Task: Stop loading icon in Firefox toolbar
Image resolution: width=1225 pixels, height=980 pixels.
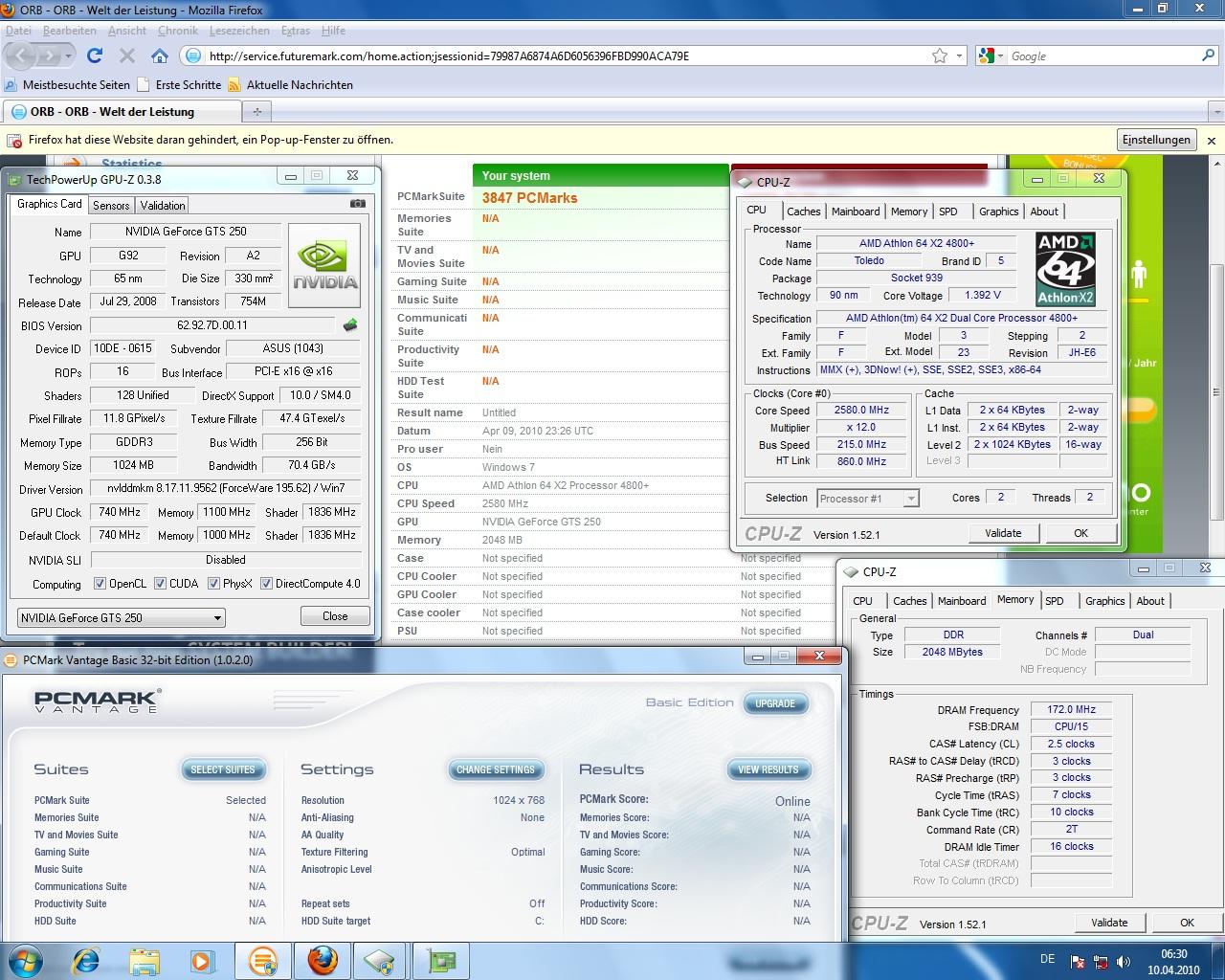Action: pos(126,56)
